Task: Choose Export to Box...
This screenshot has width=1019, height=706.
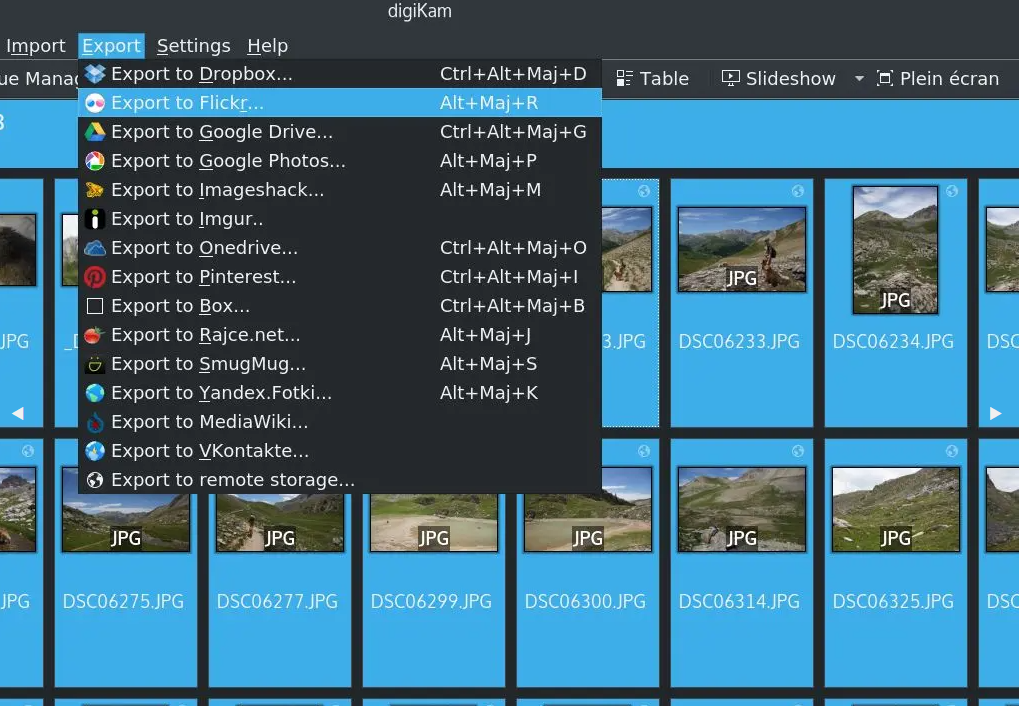Action: tap(340, 306)
